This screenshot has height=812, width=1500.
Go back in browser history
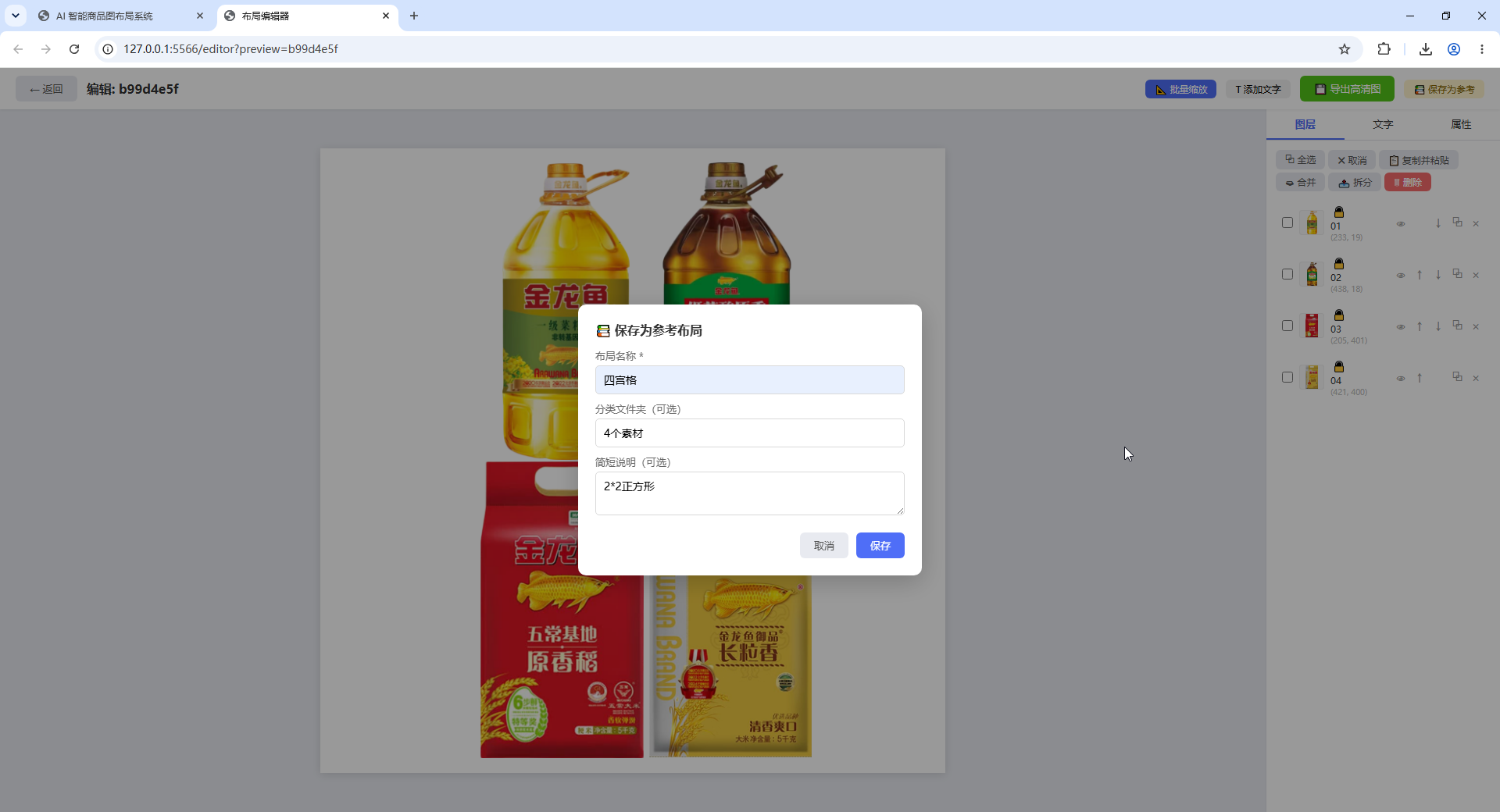click(x=18, y=49)
